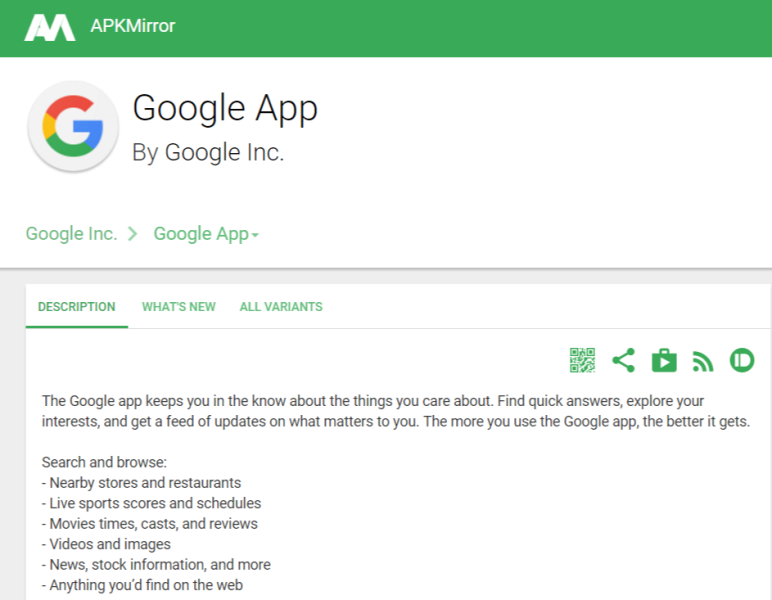Click the RSS feed icon

(x=703, y=361)
